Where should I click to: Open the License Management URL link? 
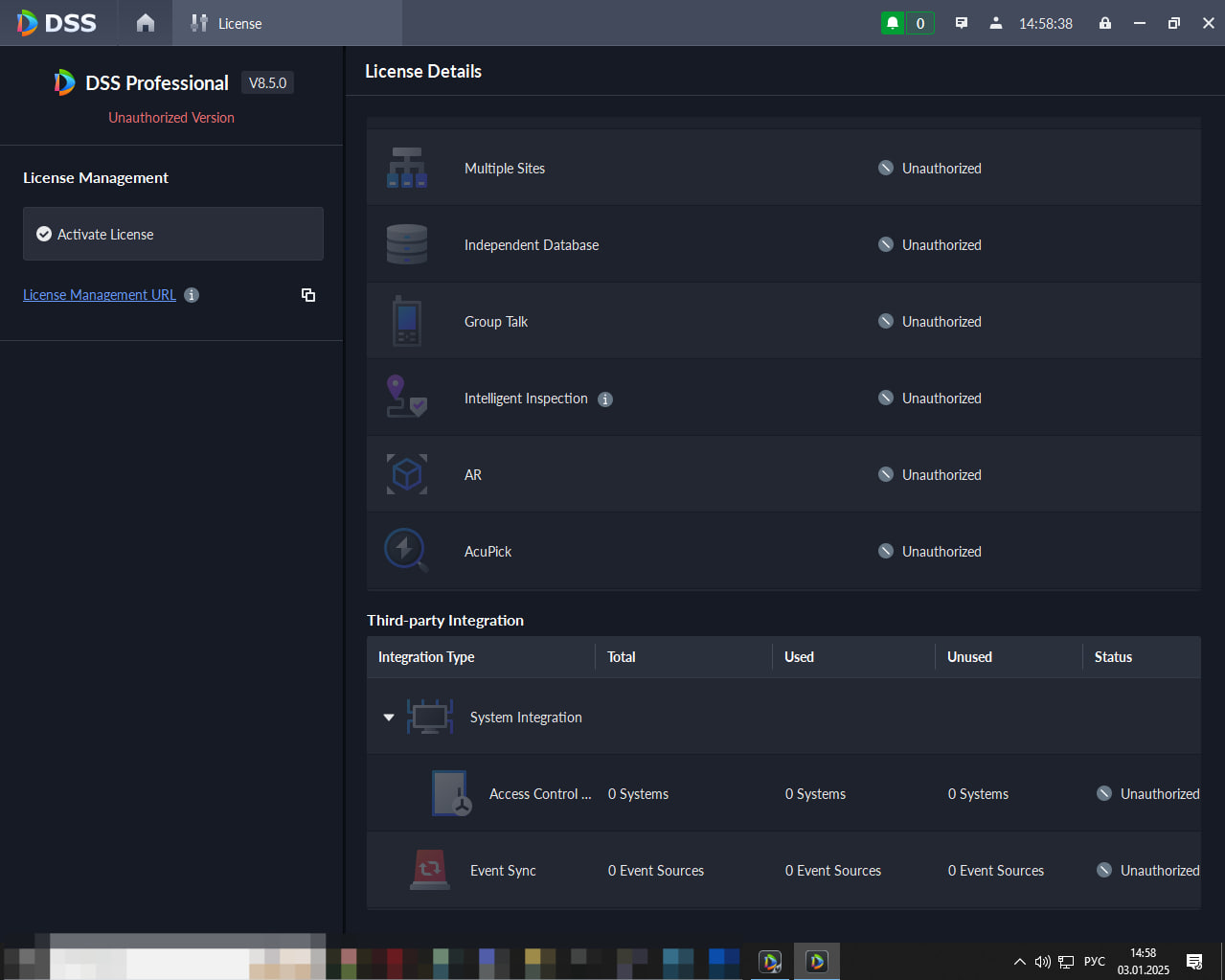pos(100,295)
